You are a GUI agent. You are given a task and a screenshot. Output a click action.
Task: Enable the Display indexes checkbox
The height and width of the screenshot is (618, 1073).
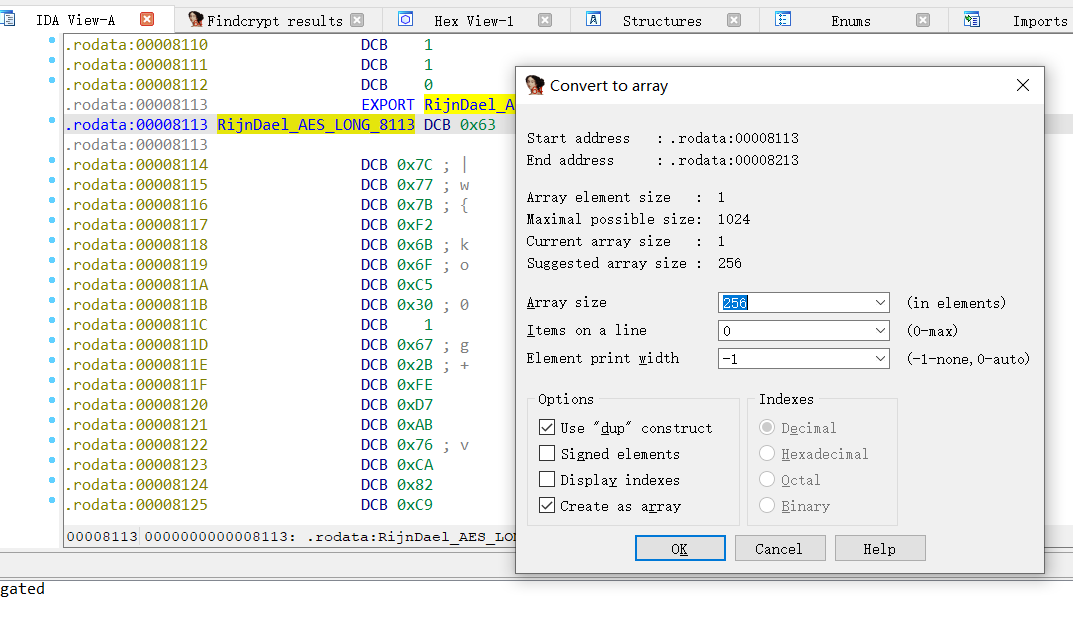pyautogui.click(x=547, y=480)
